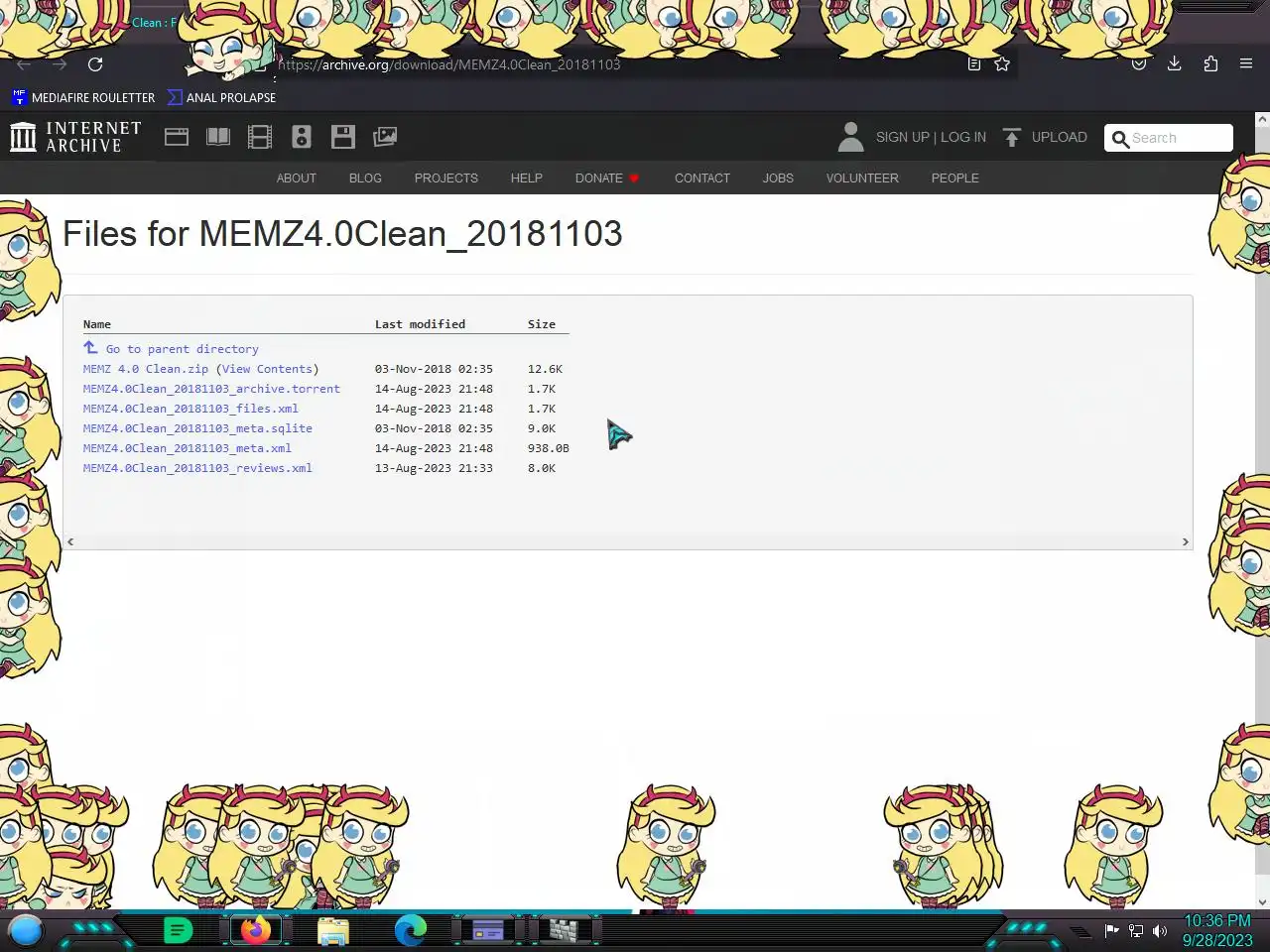Image resolution: width=1270 pixels, height=952 pixels.
Task: Open MEMZ4.0Clean_20181103_reviews.xml link
Action: 197,468
